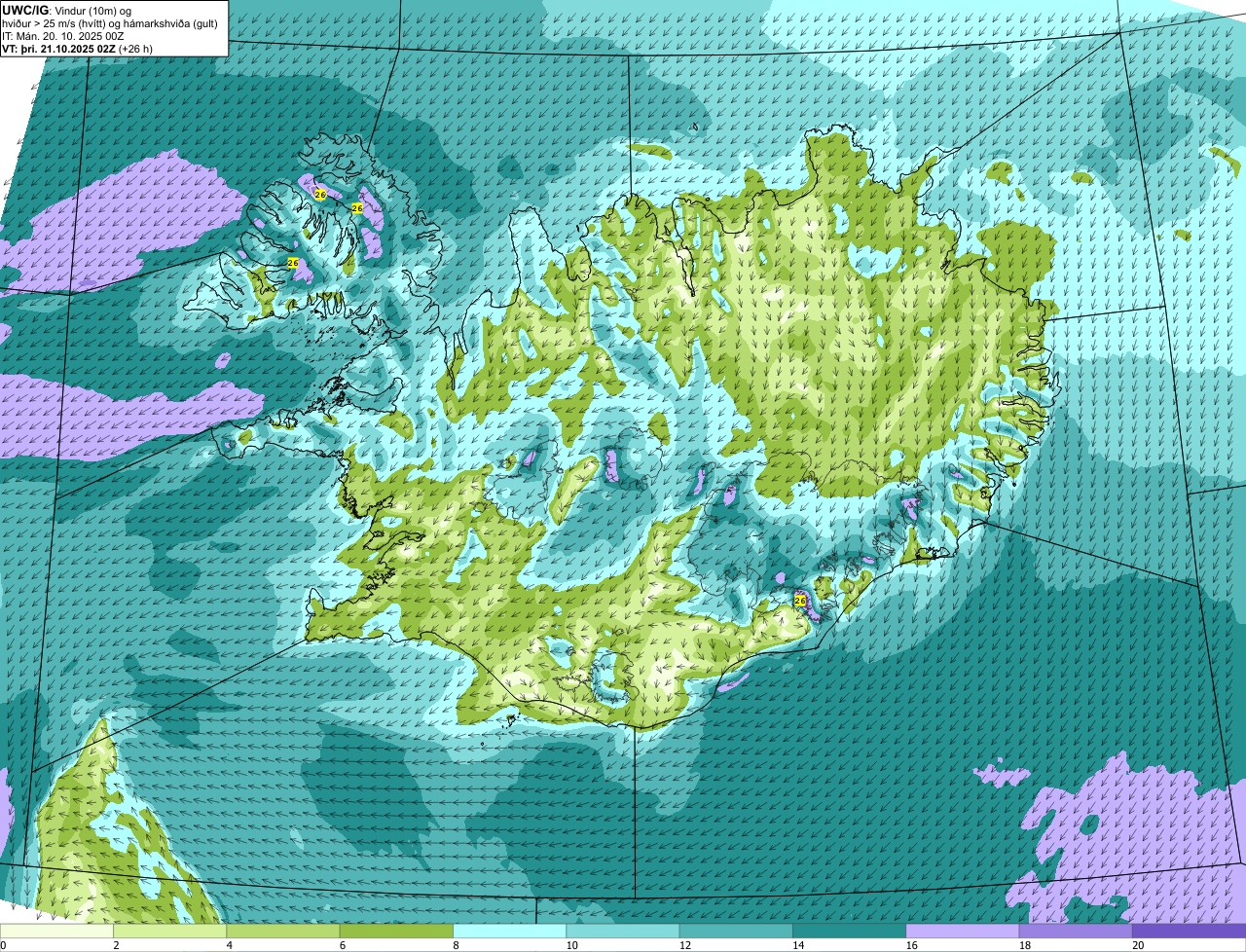1246x952 pixels.
Task: Select the 18–20 m/s medium purple legend swatch
Action: (1075, 932)
